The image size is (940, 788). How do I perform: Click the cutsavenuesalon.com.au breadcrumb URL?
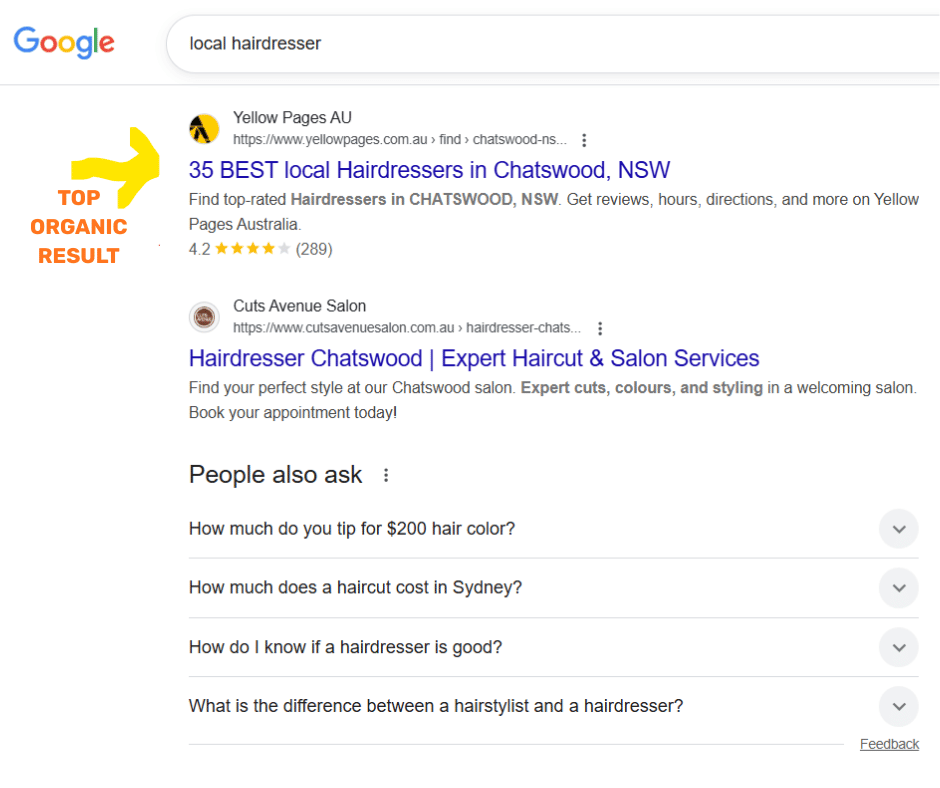[x=410, y=328]
